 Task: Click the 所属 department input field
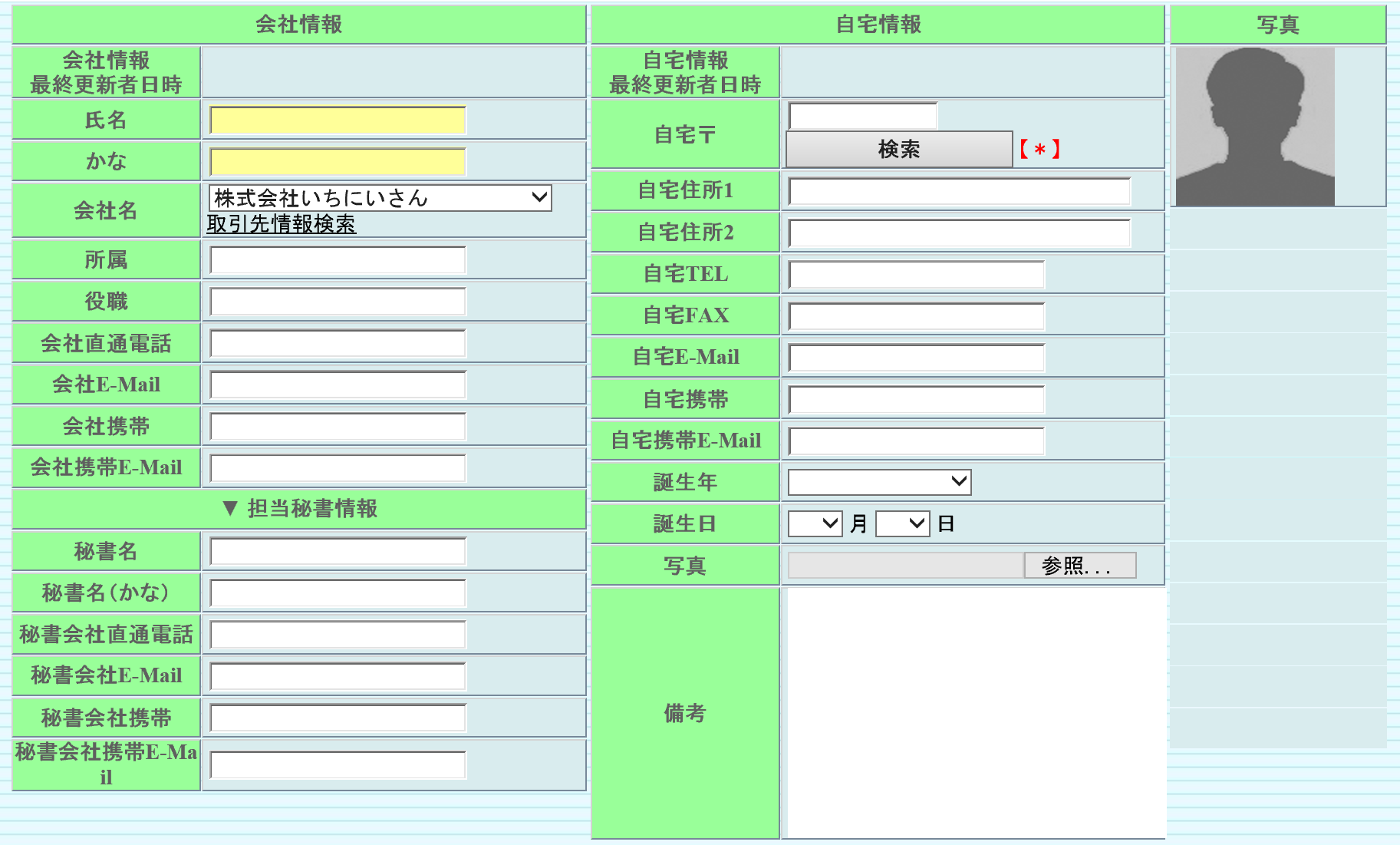point(338,260)
